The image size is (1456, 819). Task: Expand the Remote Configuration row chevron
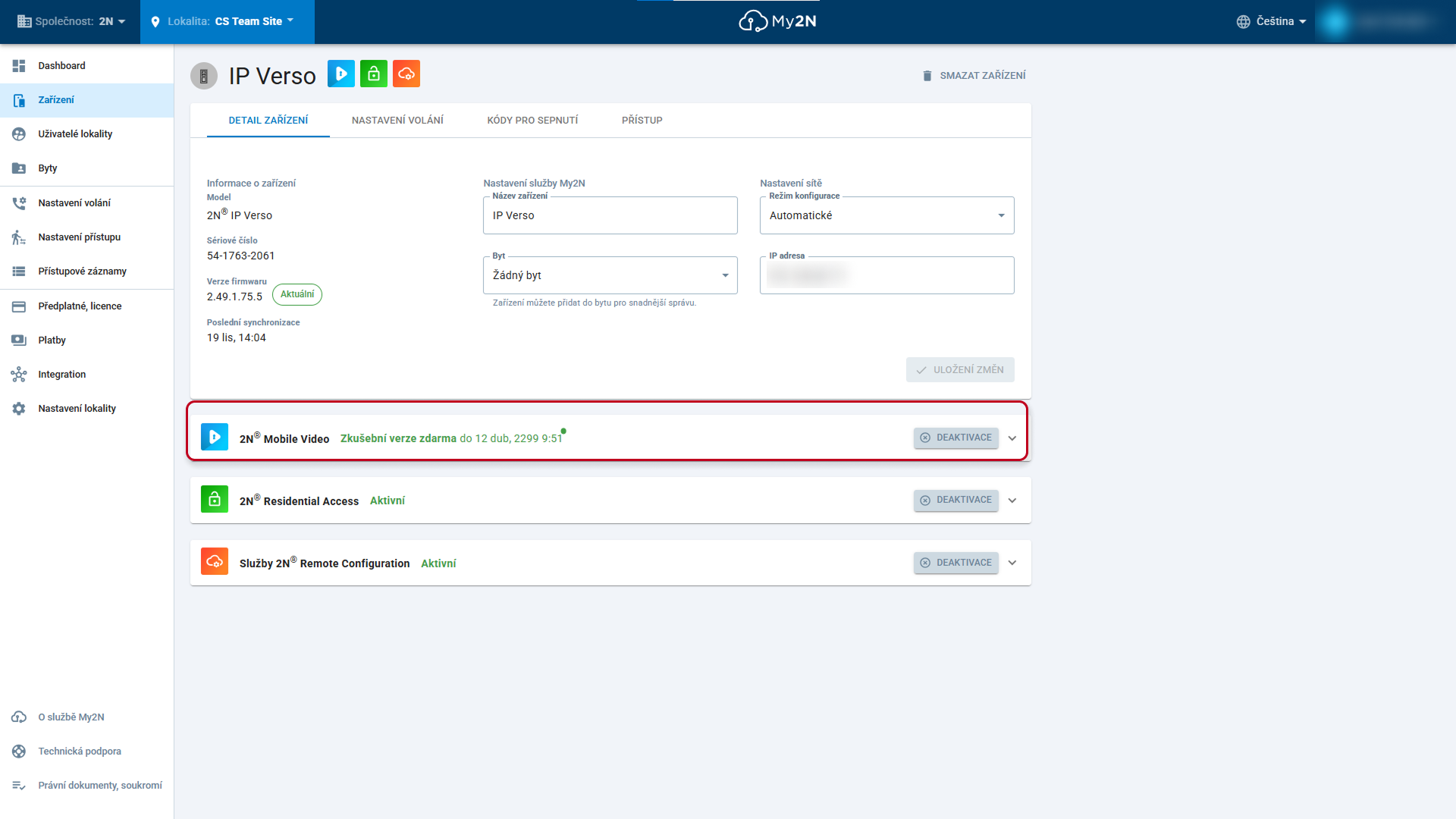click(1012, 563)
